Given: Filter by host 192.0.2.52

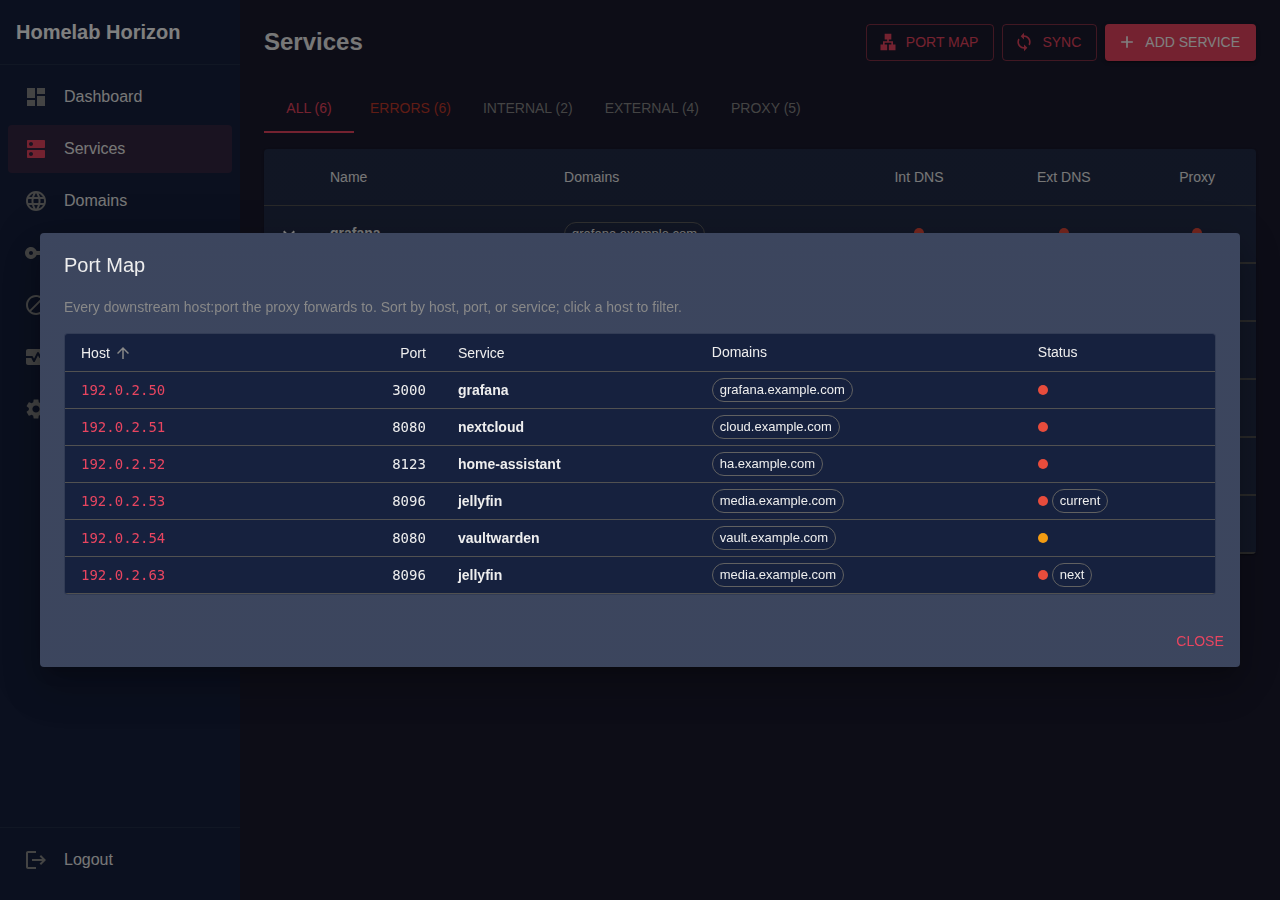Looking at the screenshot, I should (123, 464).
